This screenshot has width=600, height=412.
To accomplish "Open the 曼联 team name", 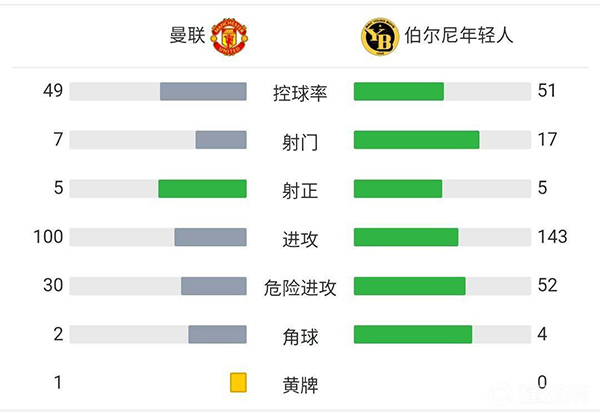I will (186, 37).
